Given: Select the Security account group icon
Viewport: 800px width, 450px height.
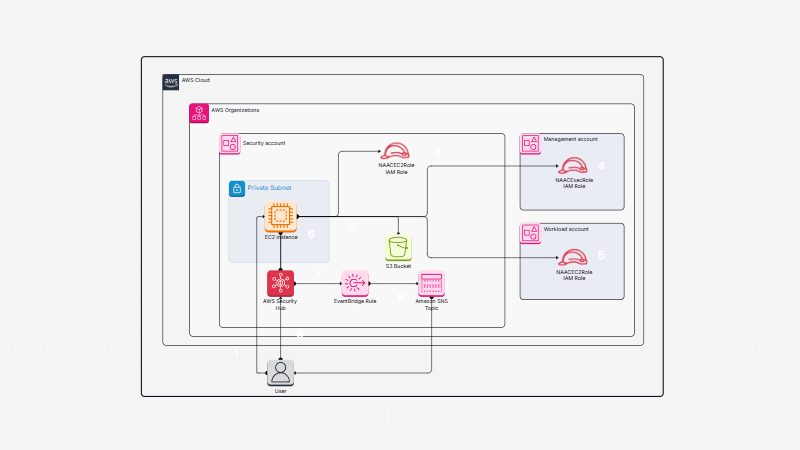Looking at the screenshot, I should (230, 144).
